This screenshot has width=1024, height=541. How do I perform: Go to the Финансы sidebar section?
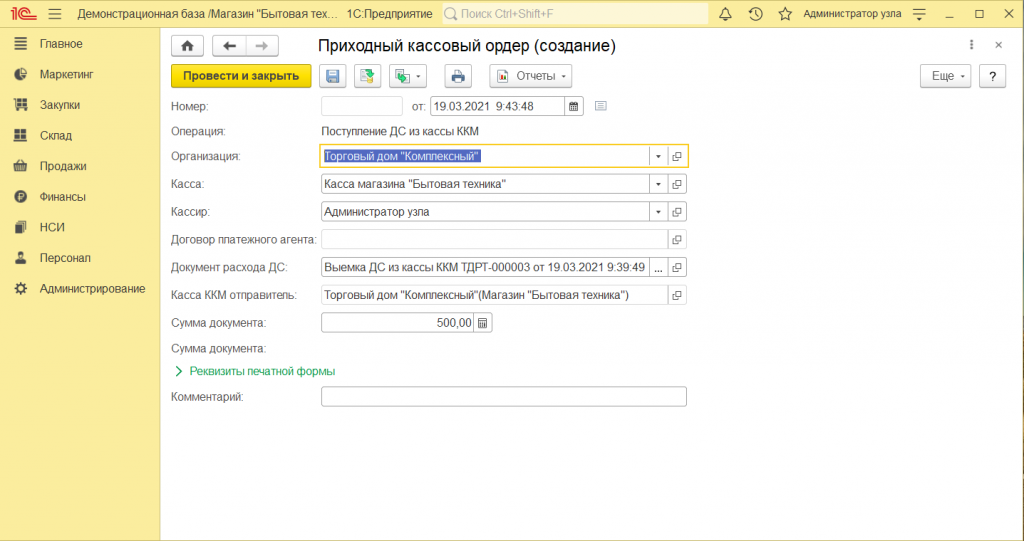point(62,197)
